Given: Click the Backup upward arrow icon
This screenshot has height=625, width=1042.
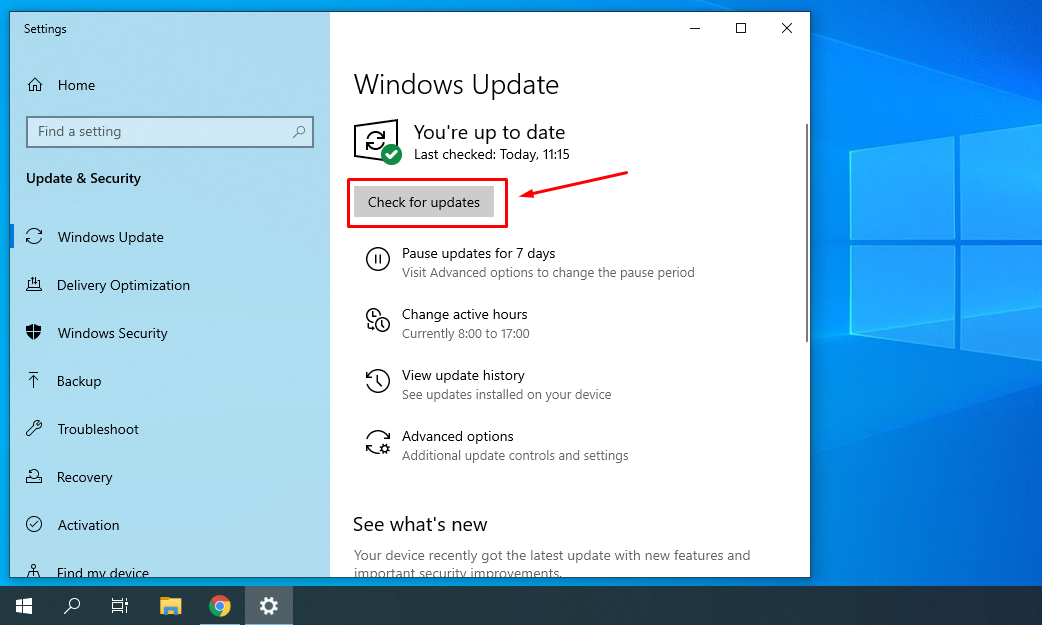Looking at the screenshot, I should 33,380.
